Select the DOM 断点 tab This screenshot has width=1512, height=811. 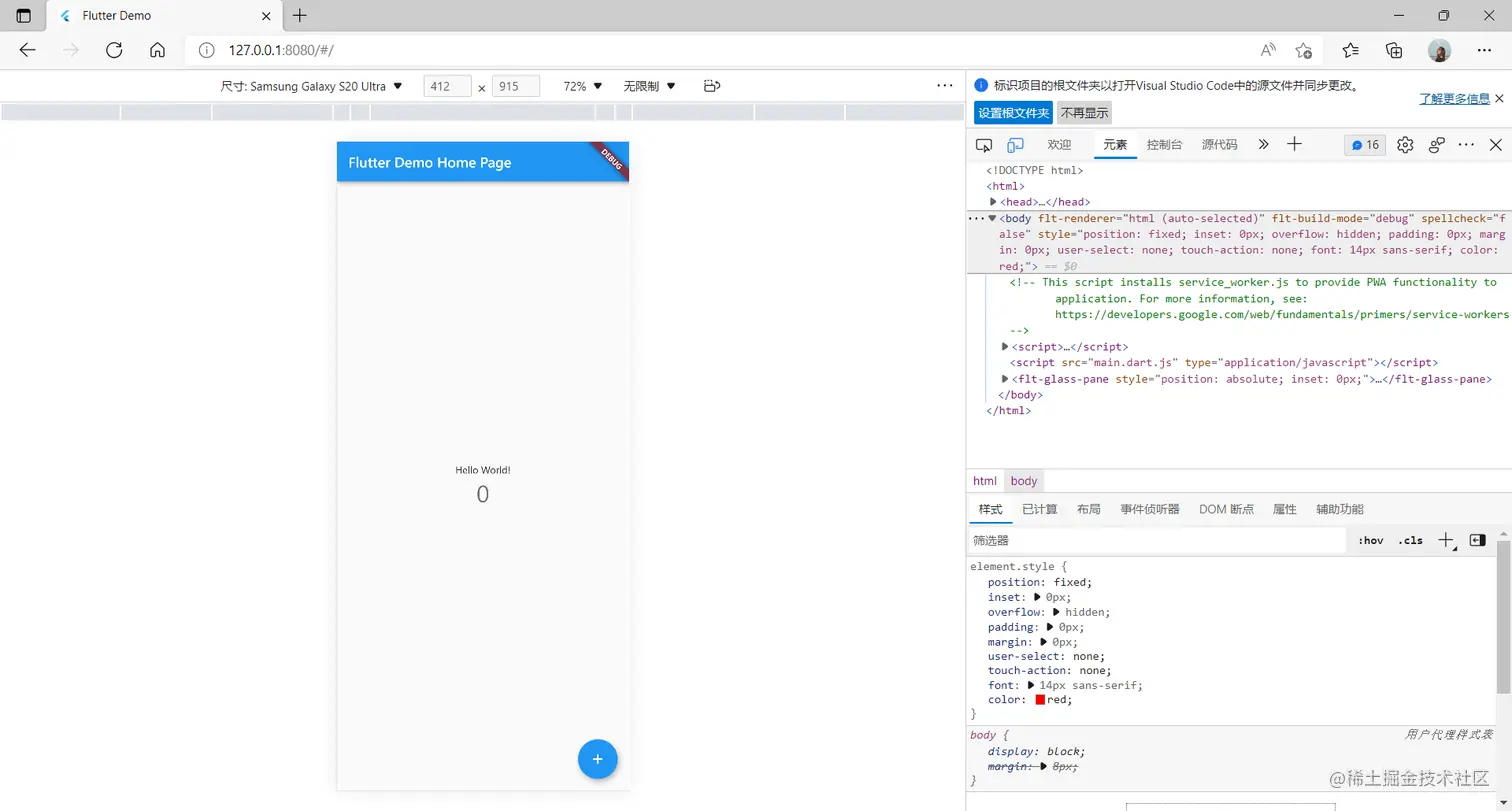(1226, 509)
